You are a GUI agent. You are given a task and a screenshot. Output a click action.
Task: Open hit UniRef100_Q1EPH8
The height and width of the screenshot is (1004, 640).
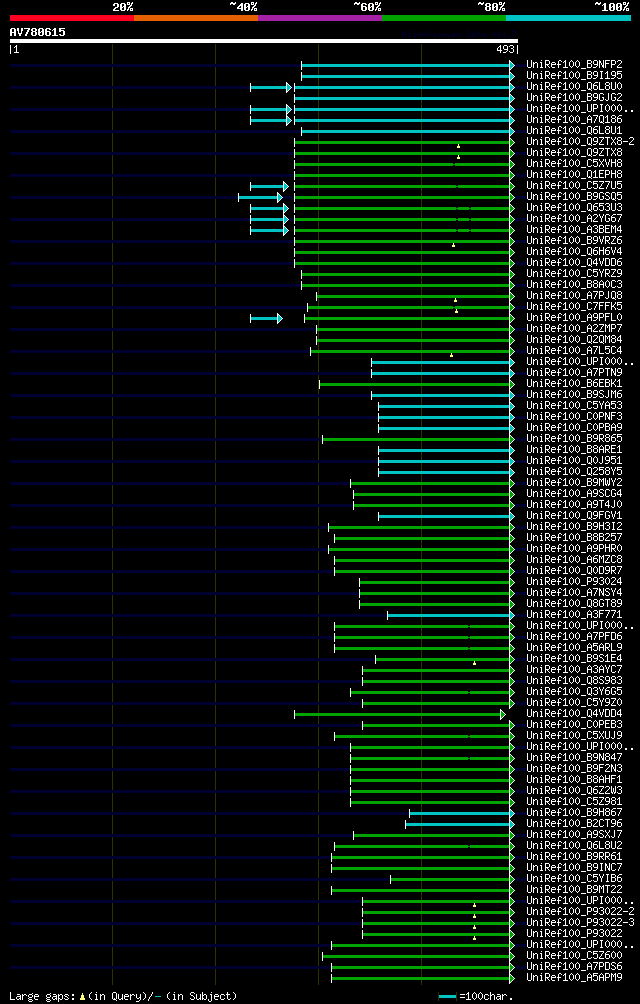(x=574, y=175)
